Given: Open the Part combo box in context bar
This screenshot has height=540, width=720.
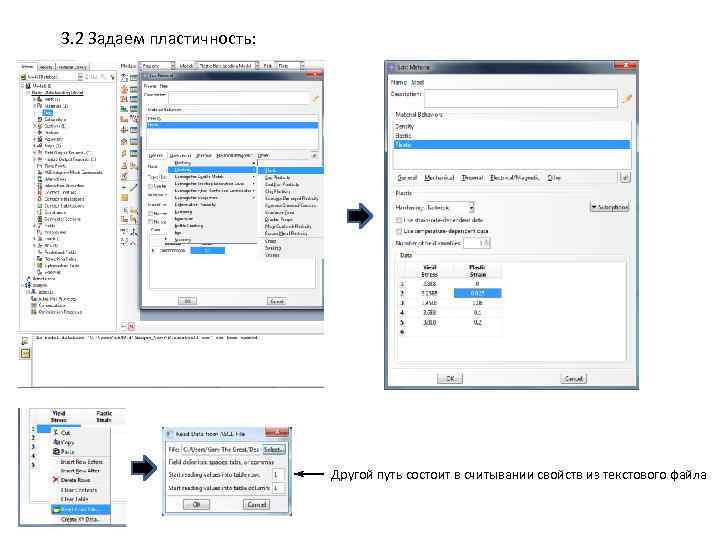Looking at the screenshot, I should (290, 66).
